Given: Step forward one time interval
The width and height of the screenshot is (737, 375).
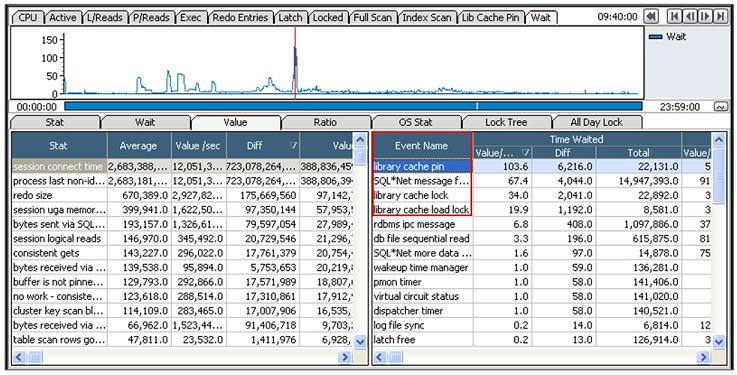Looking at the screenshot, I should 705,17.
